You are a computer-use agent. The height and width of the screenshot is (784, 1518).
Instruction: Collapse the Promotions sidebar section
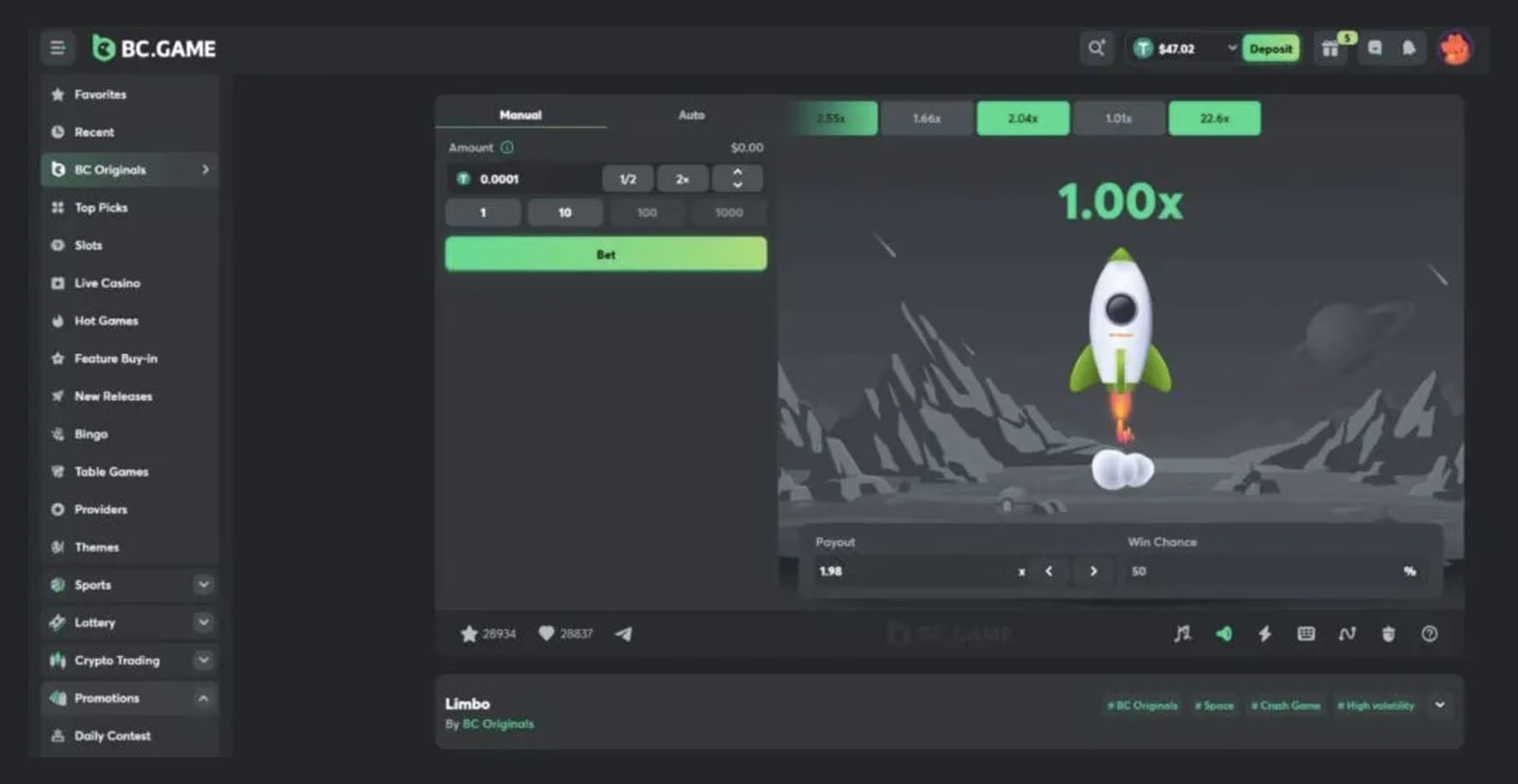tap(203, 698)
